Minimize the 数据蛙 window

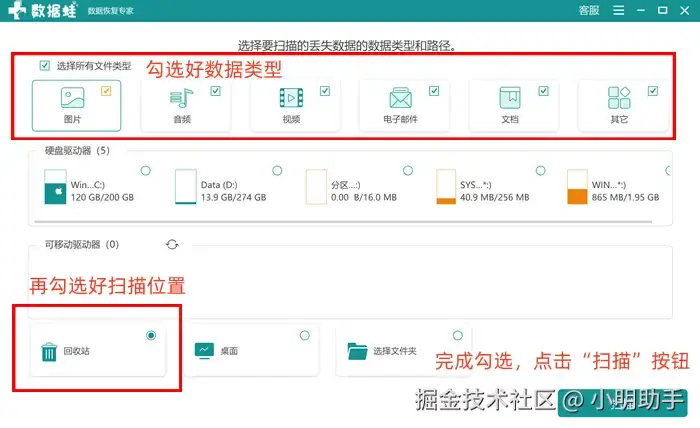(641, 10)
